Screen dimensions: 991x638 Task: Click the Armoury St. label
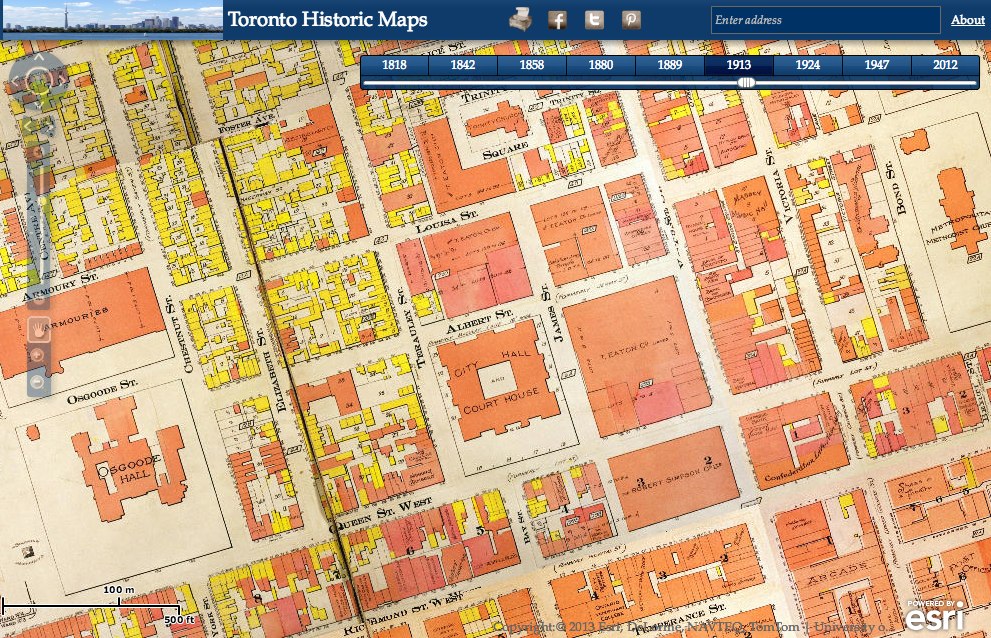(x=60, y=286)
